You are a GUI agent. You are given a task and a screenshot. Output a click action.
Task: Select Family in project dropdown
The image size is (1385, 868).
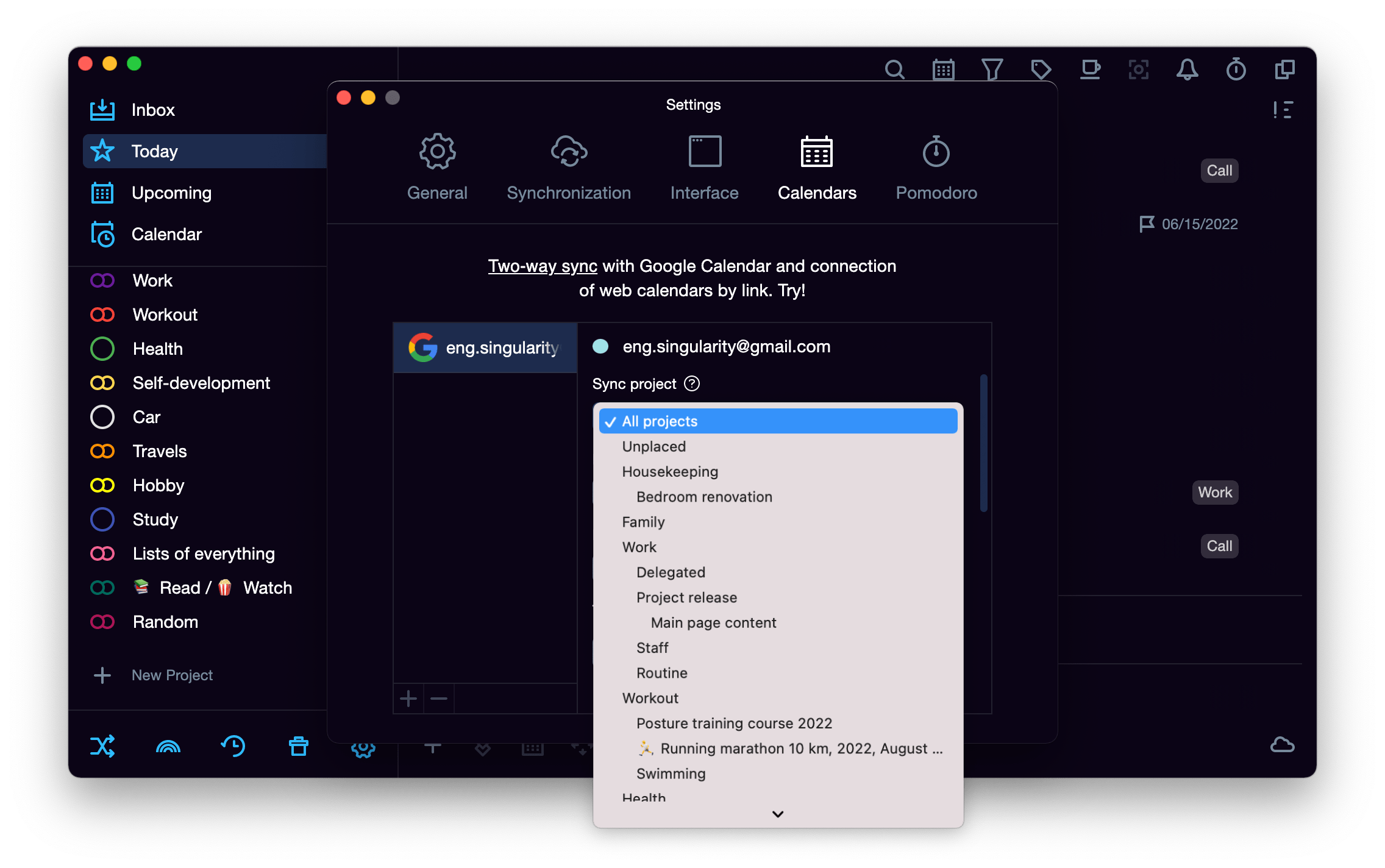[778, 522]
